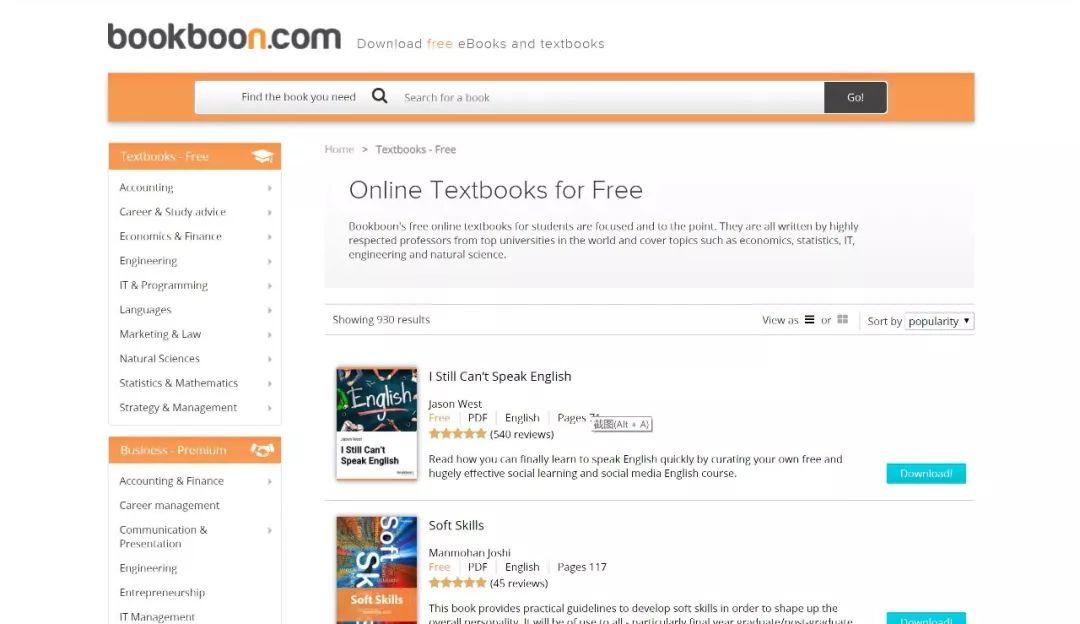Go to Home breadcrumb link
Image resolution: width=1080 pixels, height=624 pixels.
point(339,149)
